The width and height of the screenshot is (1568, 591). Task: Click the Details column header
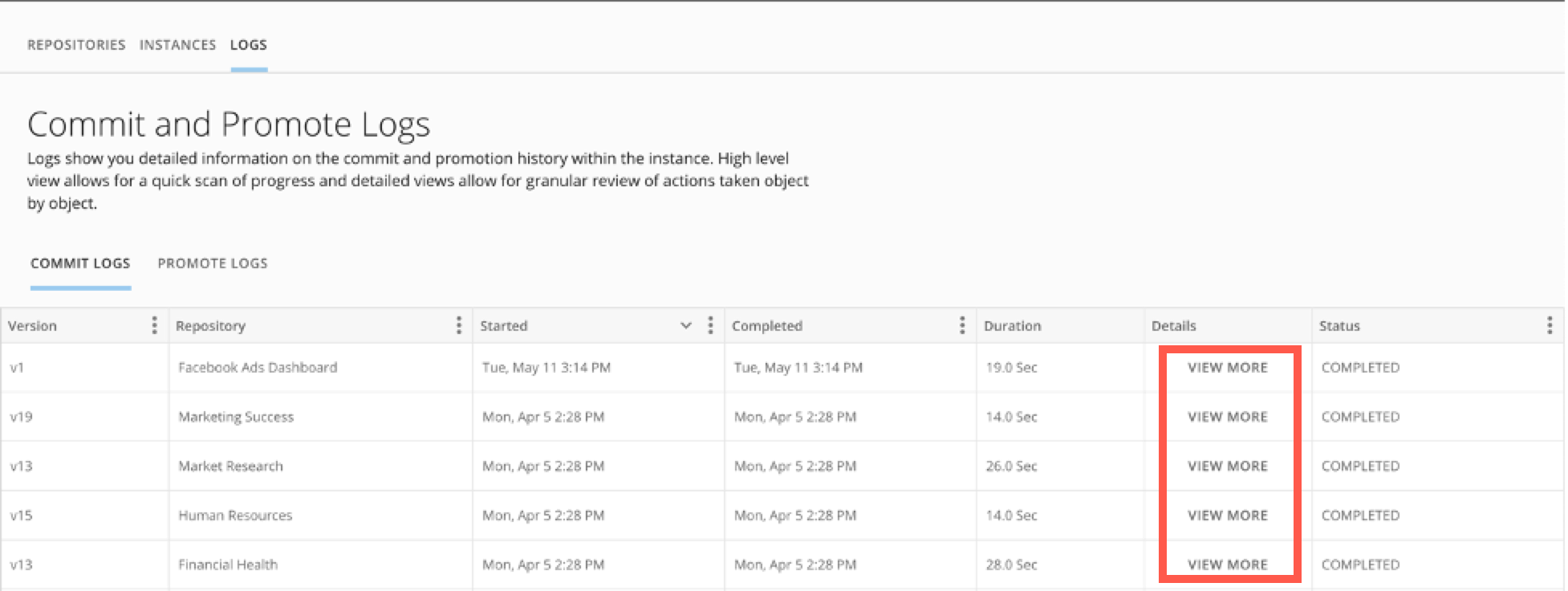1173,326
